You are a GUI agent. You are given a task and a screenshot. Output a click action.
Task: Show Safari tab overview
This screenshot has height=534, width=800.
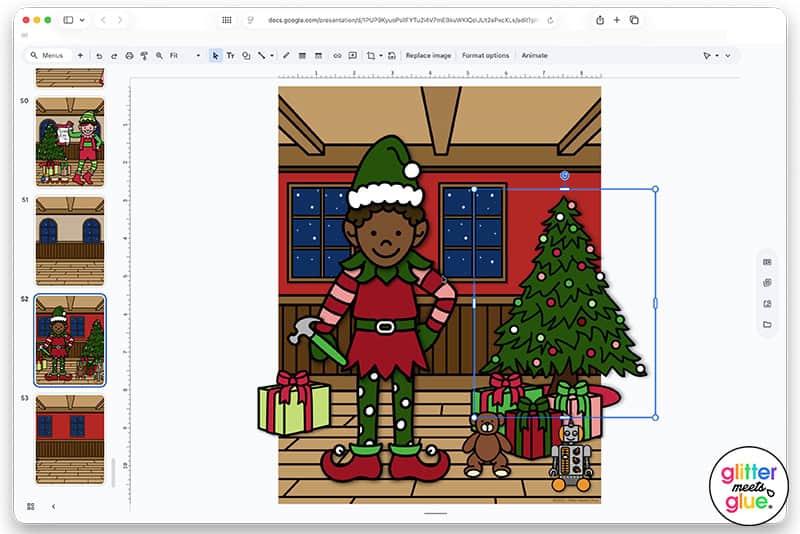(634, 20)
